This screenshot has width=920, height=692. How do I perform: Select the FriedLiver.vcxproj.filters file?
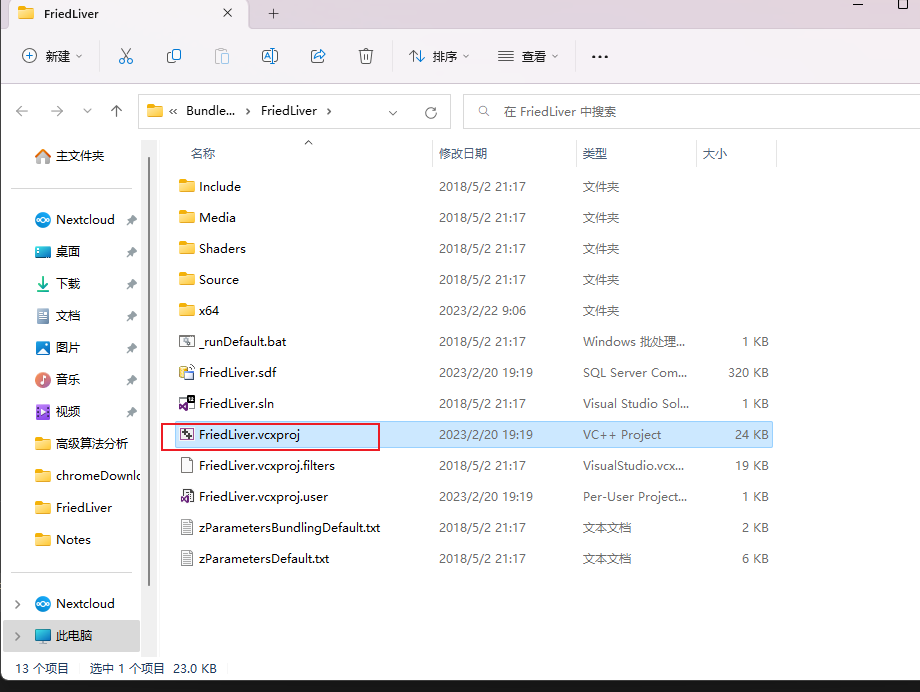click(474, 466)
